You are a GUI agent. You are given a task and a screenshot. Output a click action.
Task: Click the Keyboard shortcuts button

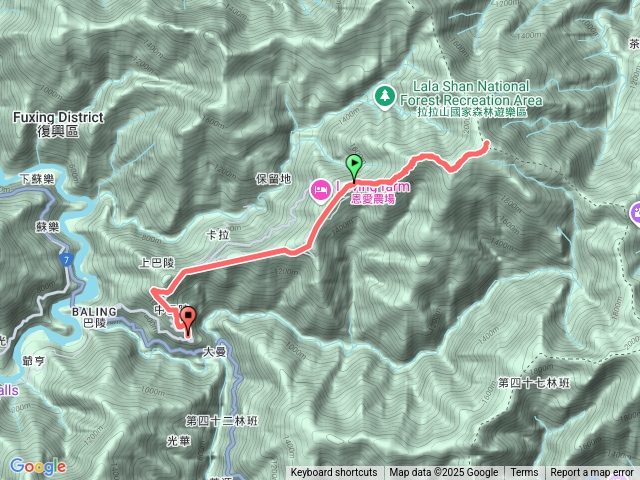click(x=334, y=473)
